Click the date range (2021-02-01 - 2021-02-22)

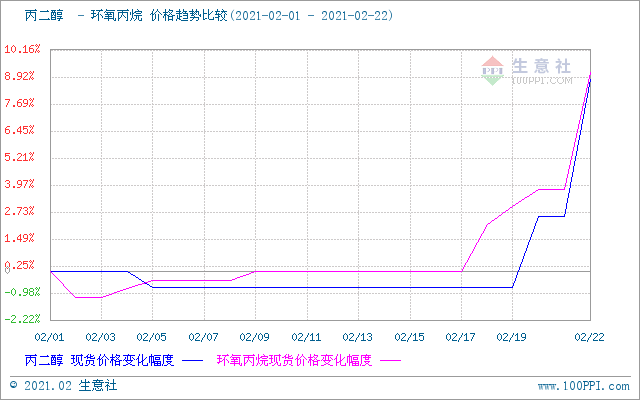[311, 16]
